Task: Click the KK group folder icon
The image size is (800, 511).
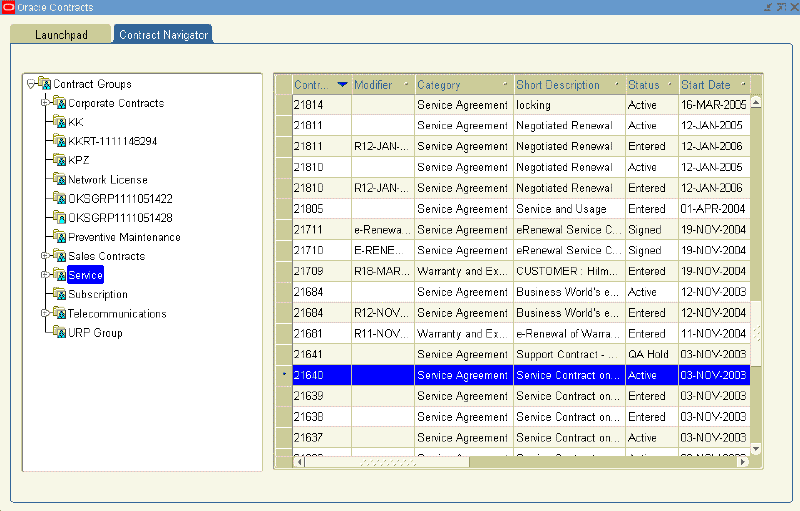Action: pyautogui.click(x=60, y=122)
